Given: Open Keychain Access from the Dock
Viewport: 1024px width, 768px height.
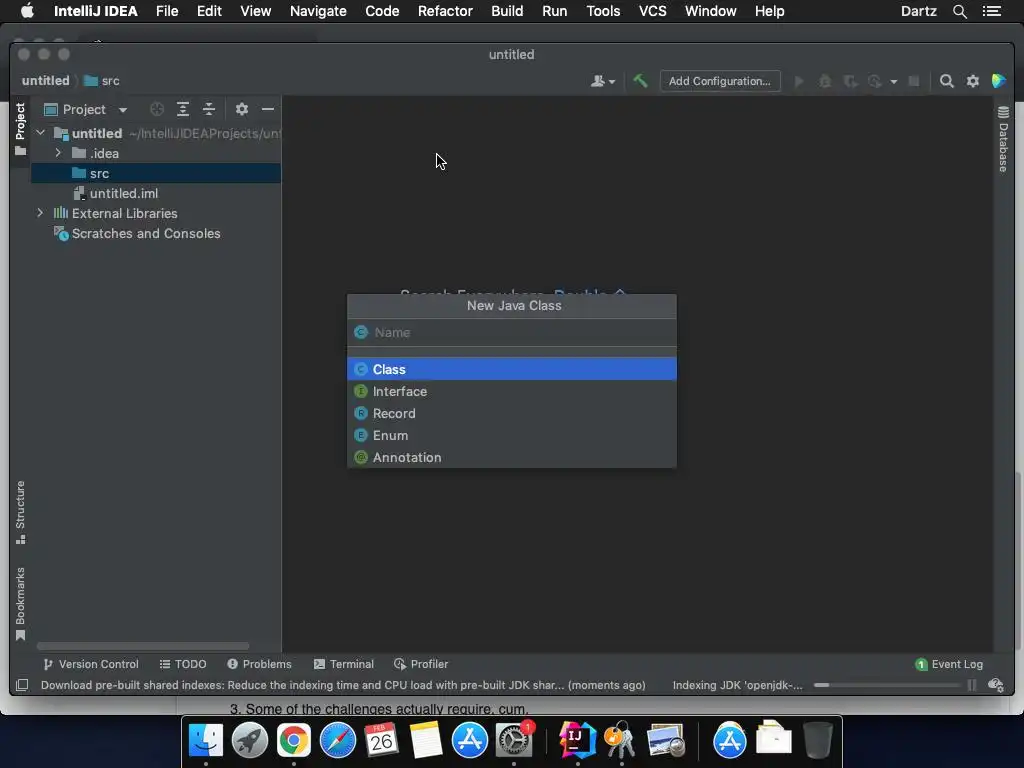Looking at the screenshot, I should click(620, 740).
